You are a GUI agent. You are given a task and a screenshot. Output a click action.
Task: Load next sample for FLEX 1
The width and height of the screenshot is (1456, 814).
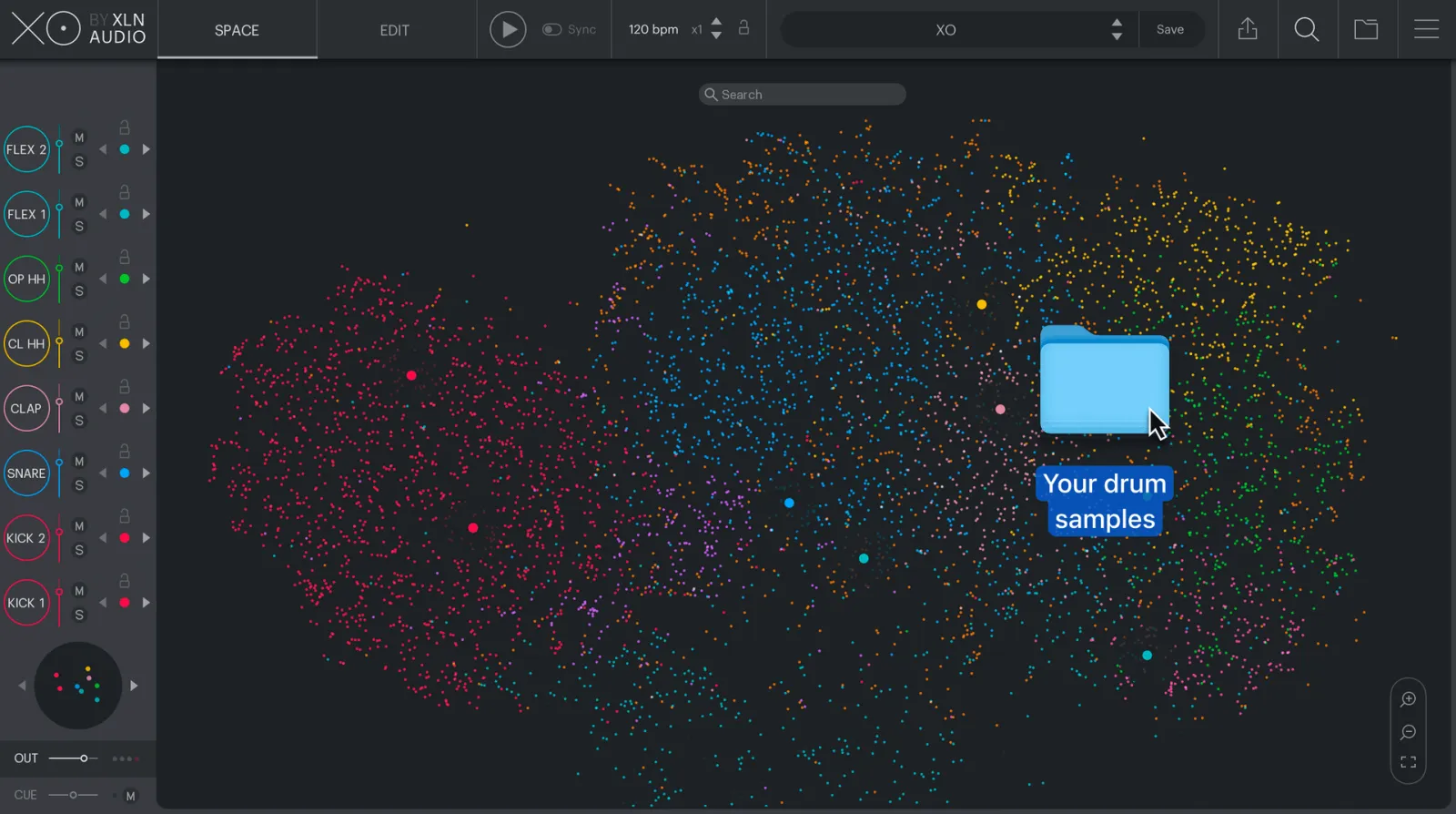(x=146, y=214)
